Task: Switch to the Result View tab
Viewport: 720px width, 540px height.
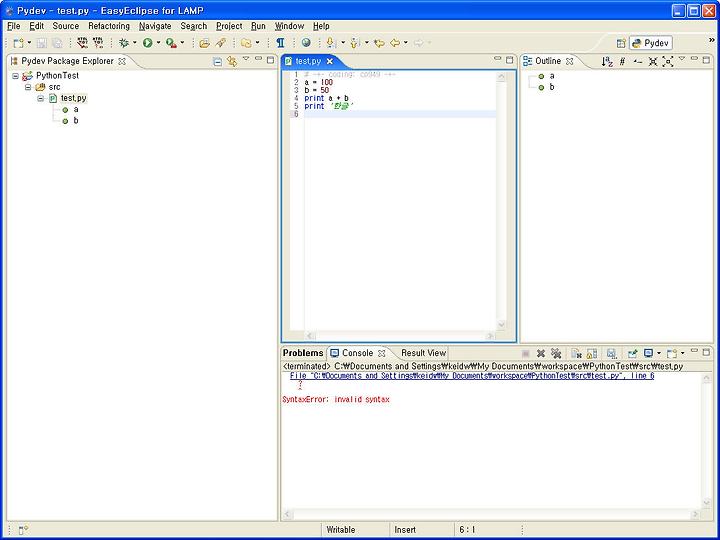Action: [423, 353]
